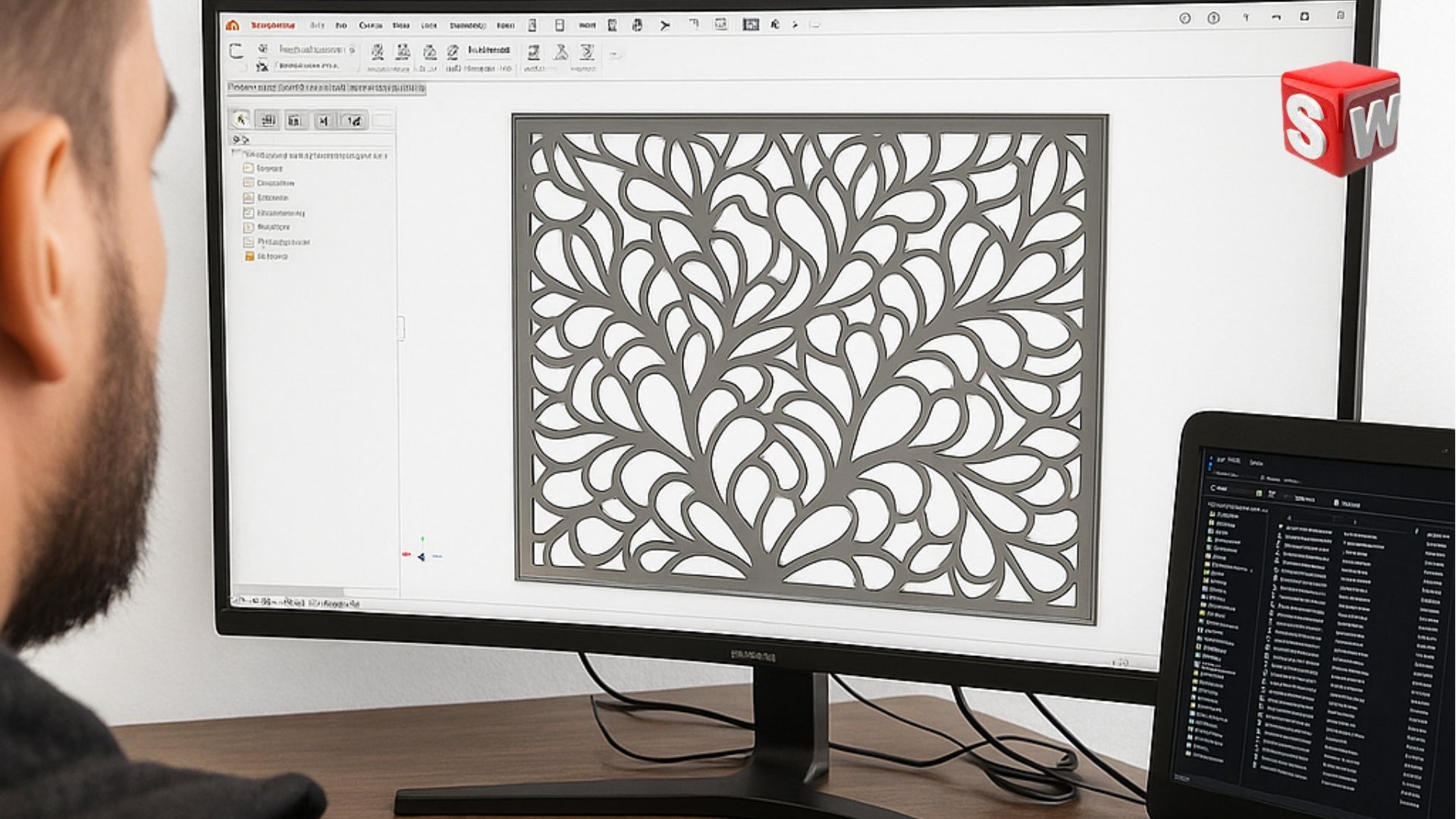Click the fourth pencil-like tool icon in ribbon
This screenshot has height=819, width=1456.
[453, 52]
